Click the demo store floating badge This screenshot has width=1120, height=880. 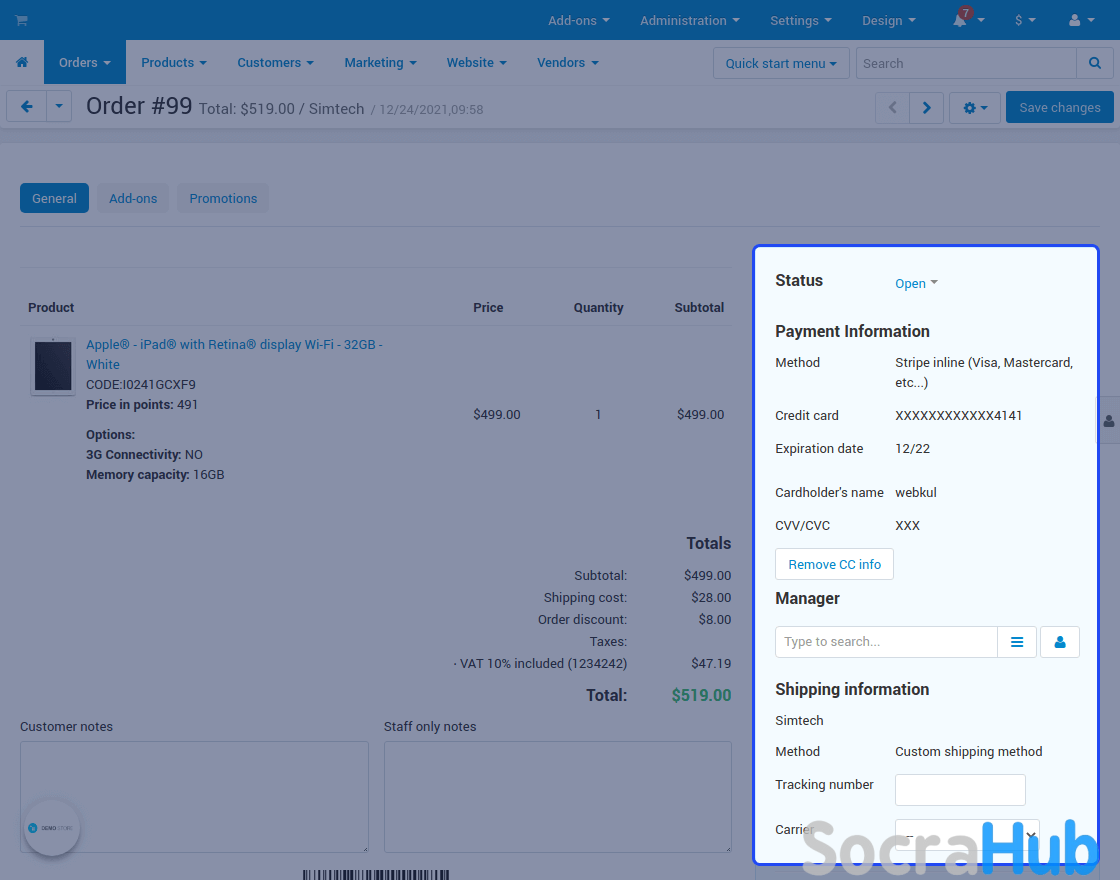click(51, 828)
